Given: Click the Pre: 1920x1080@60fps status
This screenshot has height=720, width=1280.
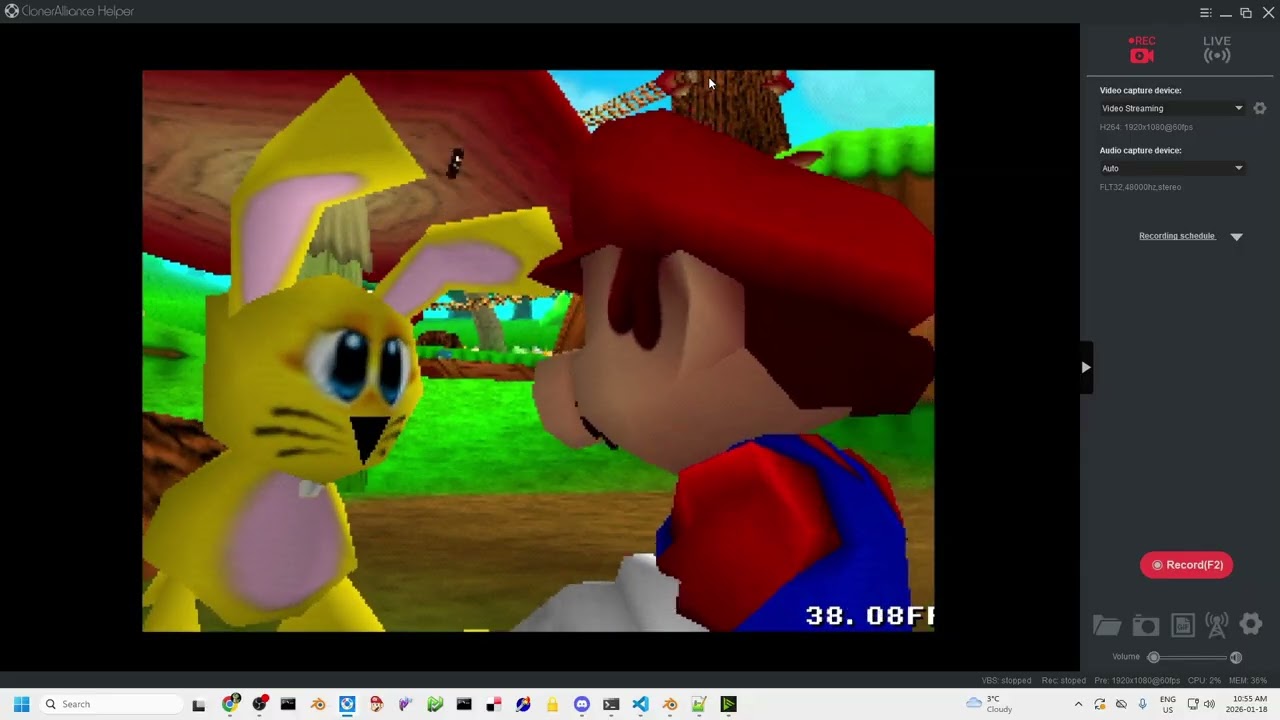Looking at the screenshot, I should coord(1137,681).
